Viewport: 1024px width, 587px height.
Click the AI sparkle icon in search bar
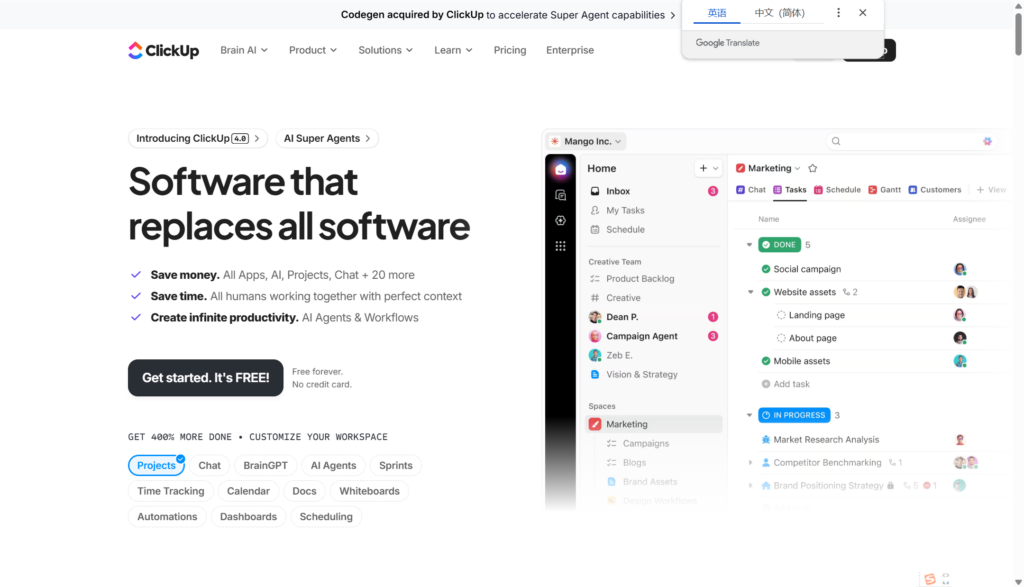pyautogui.click(x=987, y=141)
